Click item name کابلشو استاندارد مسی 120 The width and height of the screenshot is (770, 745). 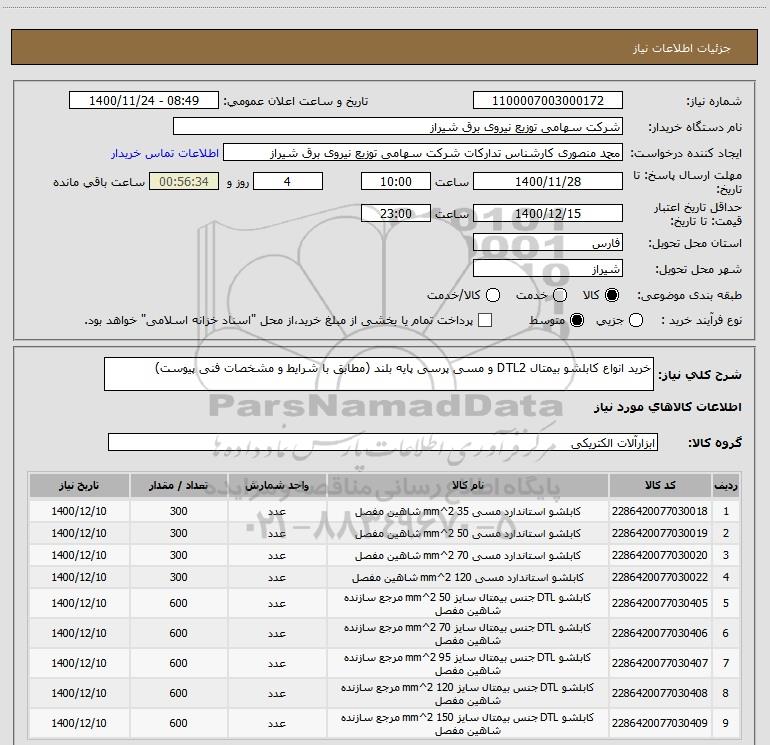468,577
